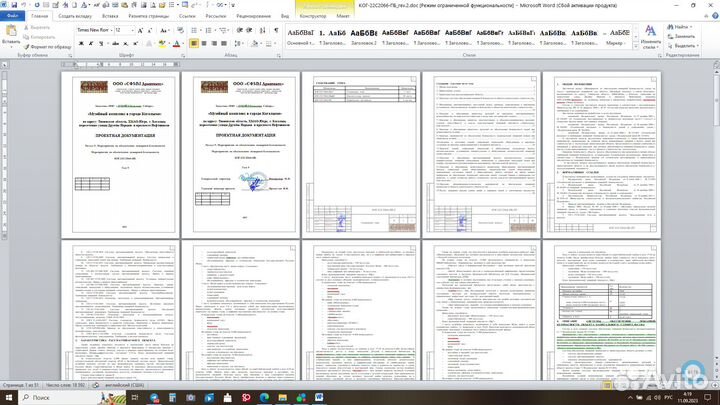Sort text with sort icon
This screenshot has width=720, height=405.
click(262, 30)
